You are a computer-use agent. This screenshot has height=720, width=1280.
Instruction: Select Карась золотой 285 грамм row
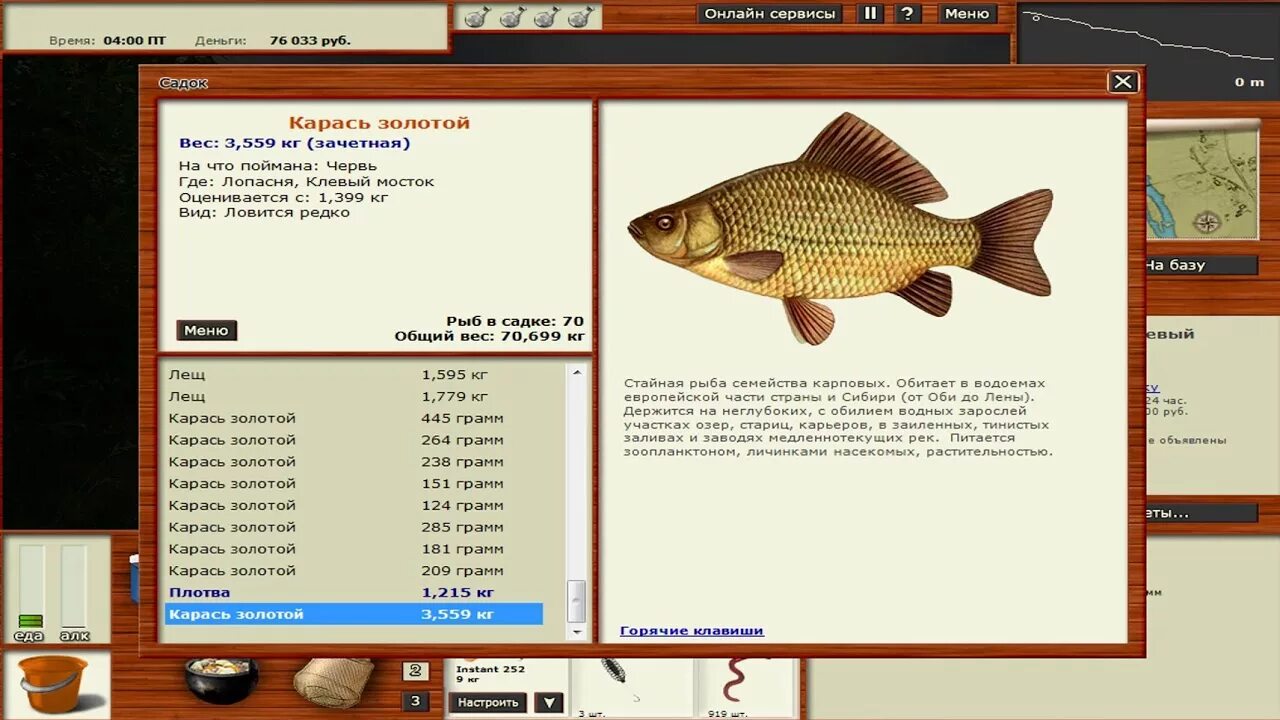click(x=354, y=527)
